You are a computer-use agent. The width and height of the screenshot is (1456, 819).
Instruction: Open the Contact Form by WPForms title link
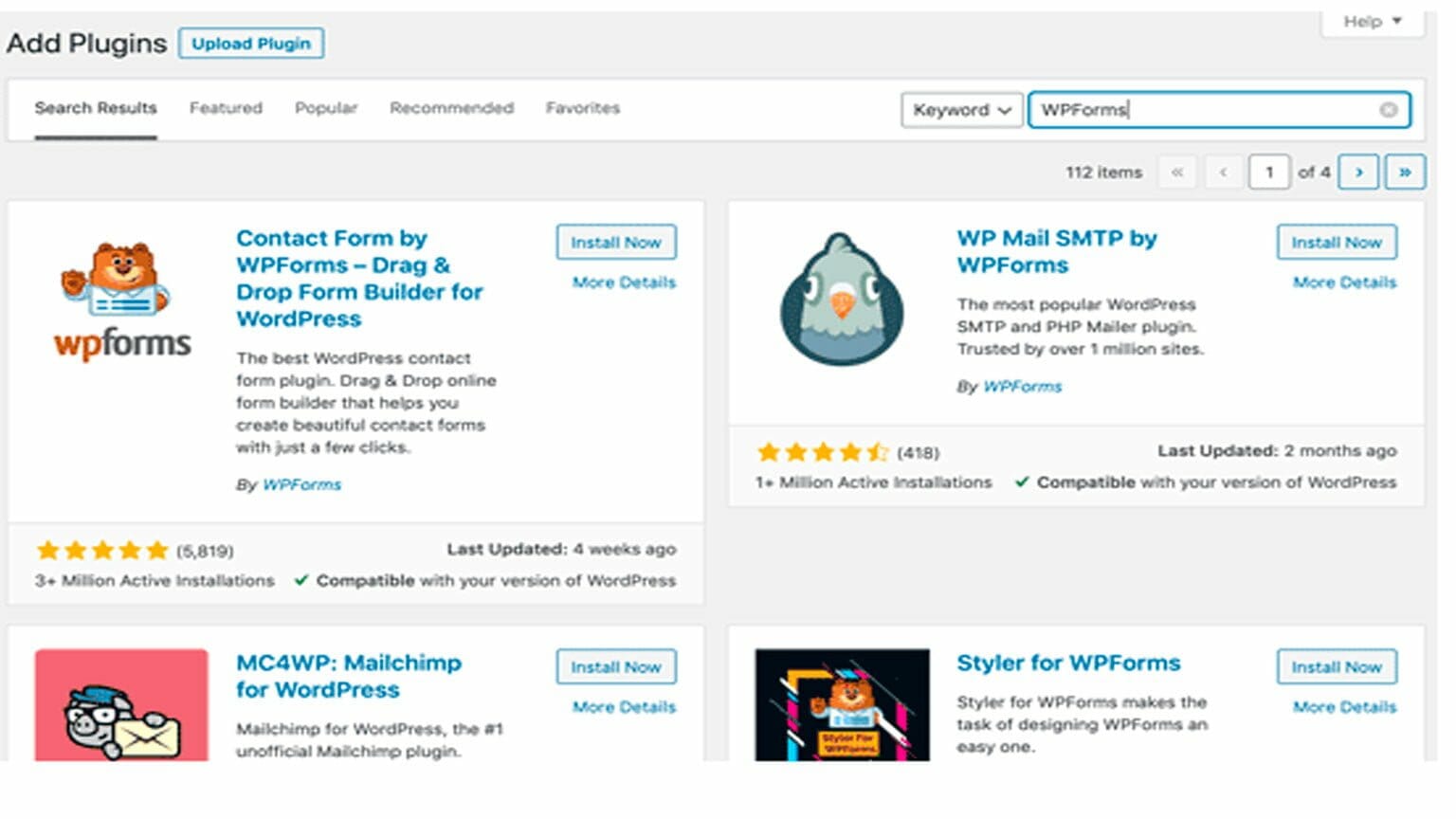pos(359,279)
